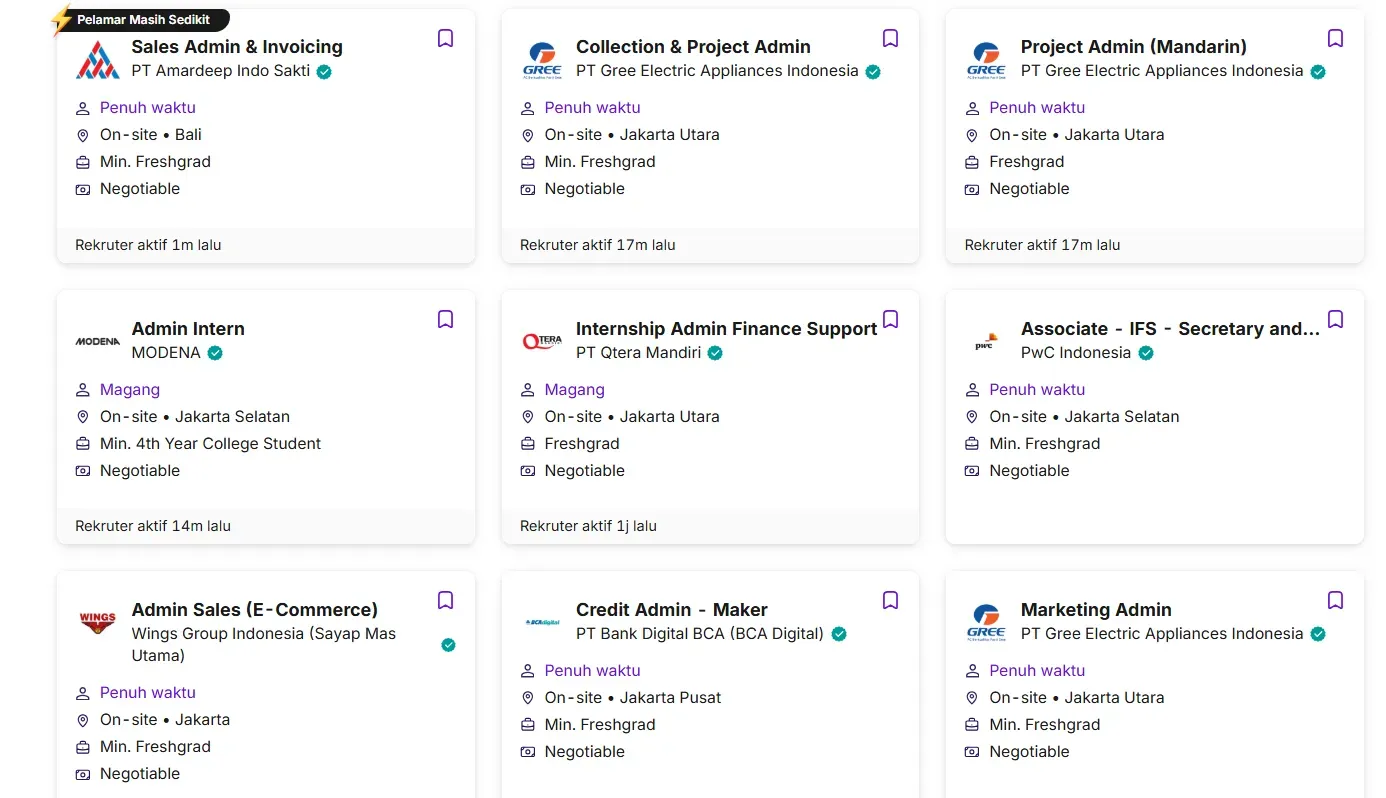
Task: Click the PT Amardeep Indo Sakti logo
Action: point(98,59)
